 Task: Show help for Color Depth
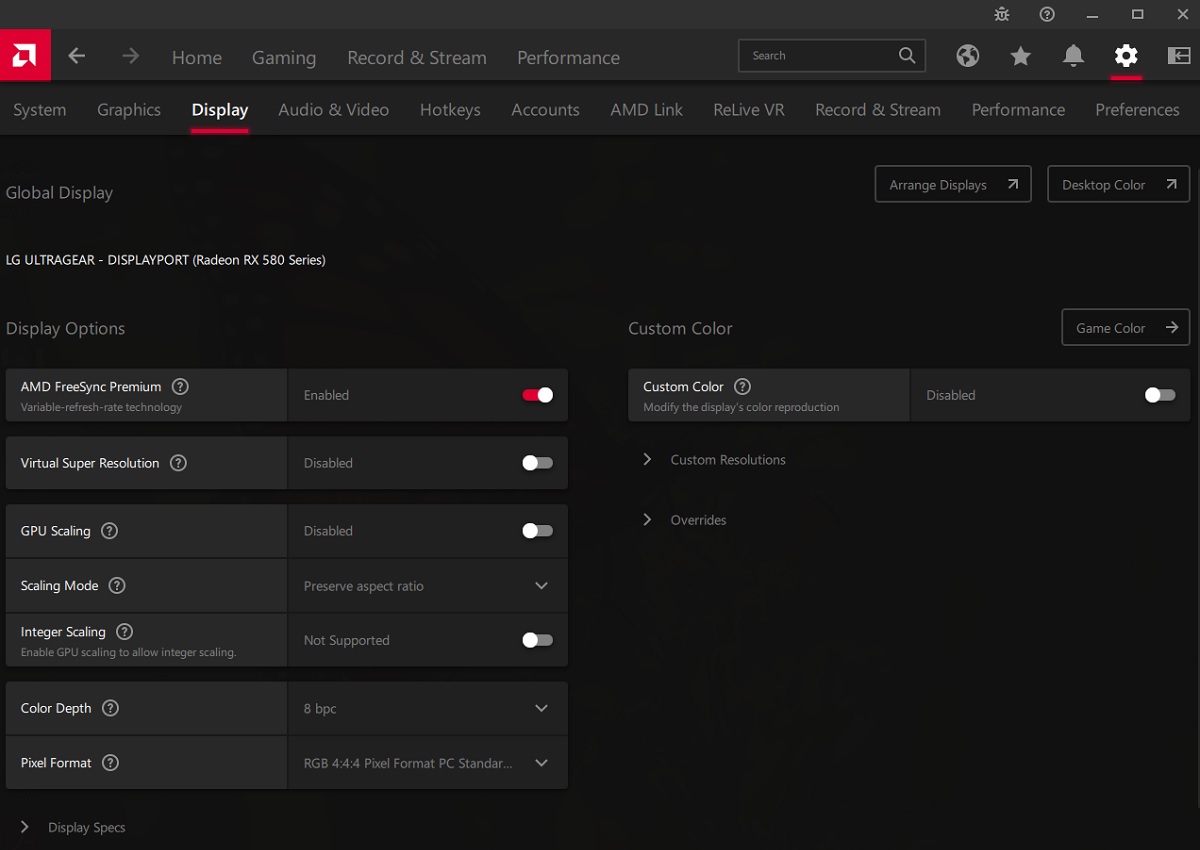point(110,708)
